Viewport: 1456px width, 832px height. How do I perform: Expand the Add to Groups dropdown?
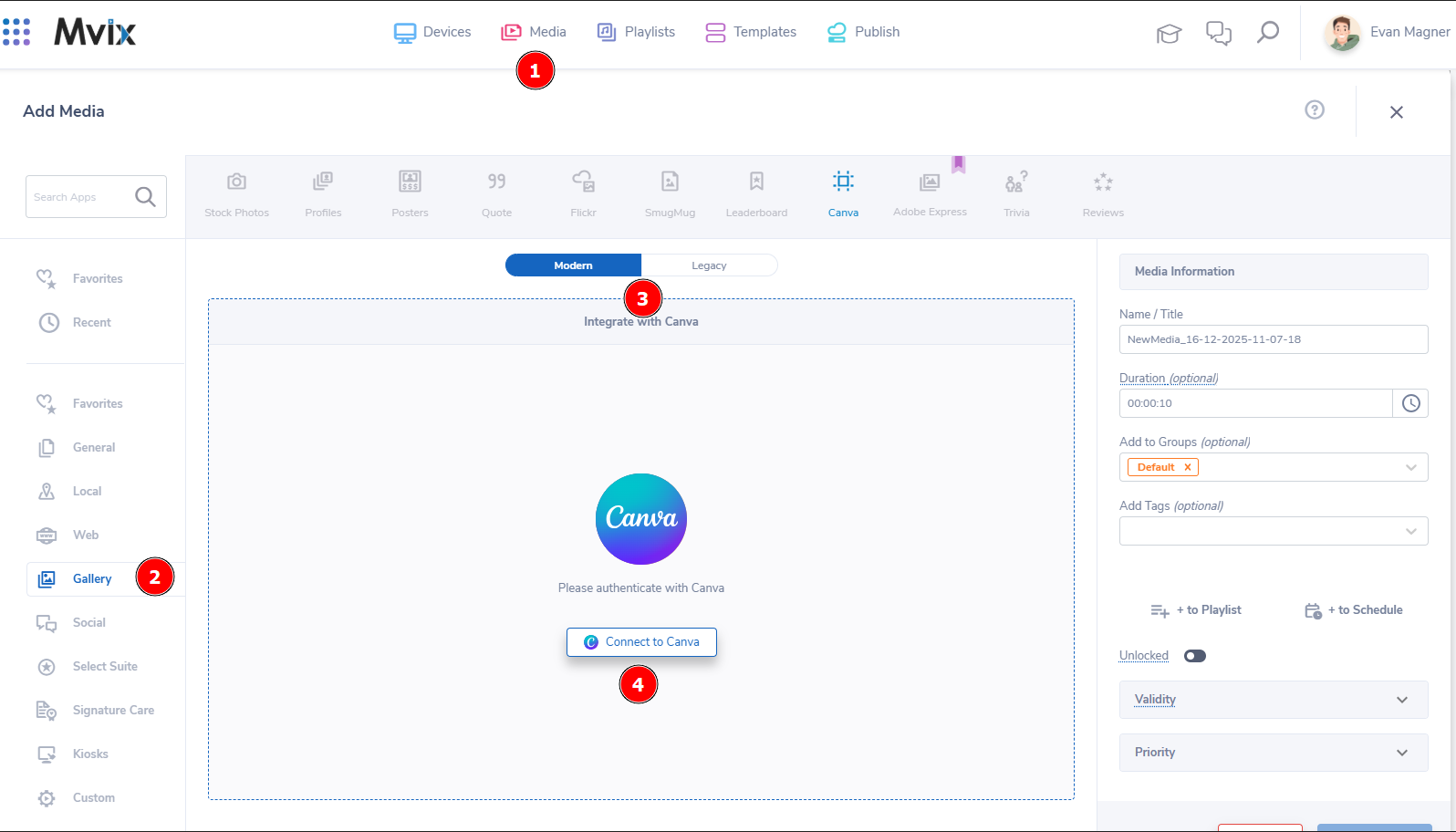click(1411, 467)
